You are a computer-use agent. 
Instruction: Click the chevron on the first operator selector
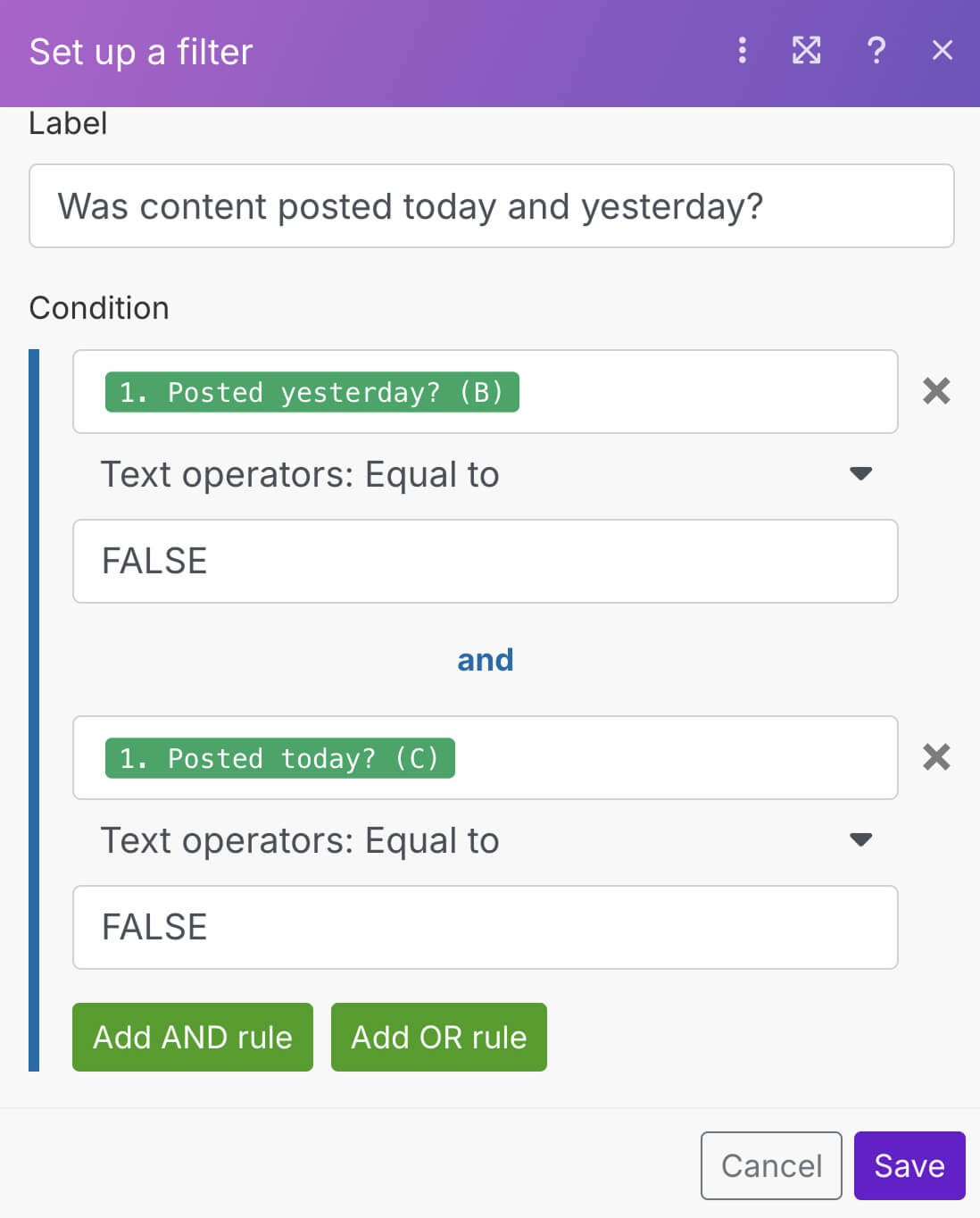(860, 474)
